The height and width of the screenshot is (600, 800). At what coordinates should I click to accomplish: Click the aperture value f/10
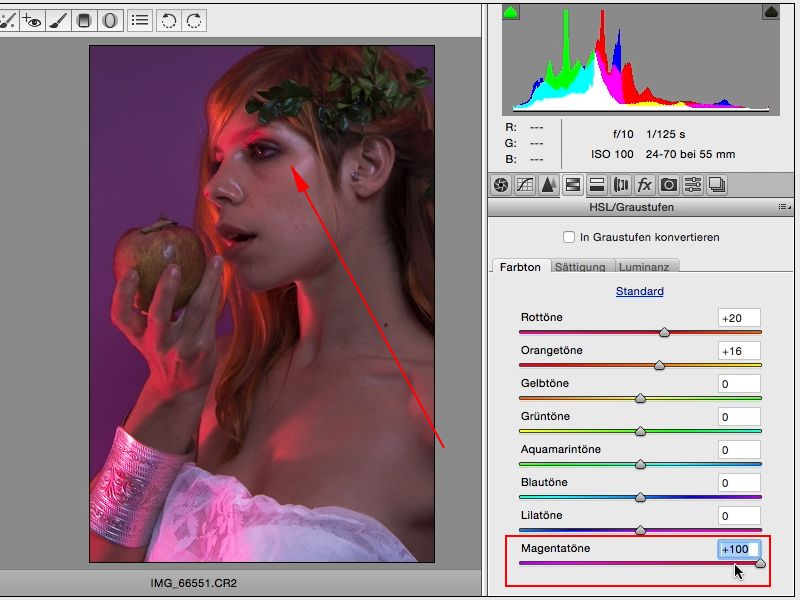click(x=623, y=135)
